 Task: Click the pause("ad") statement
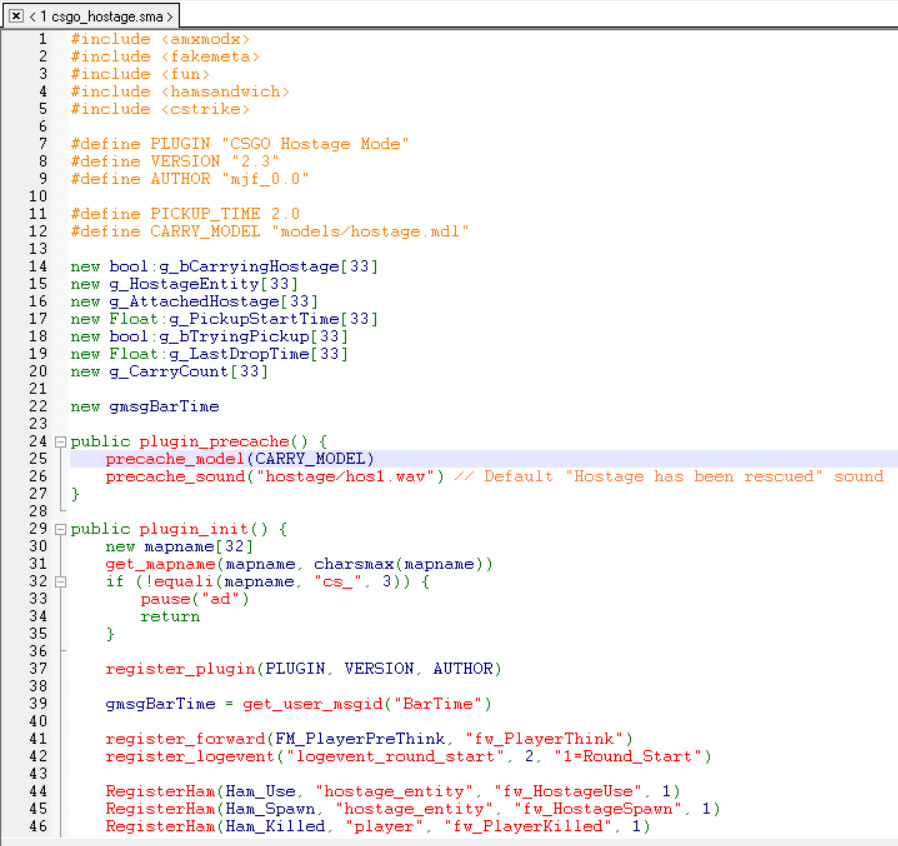[x=194, y=599]
